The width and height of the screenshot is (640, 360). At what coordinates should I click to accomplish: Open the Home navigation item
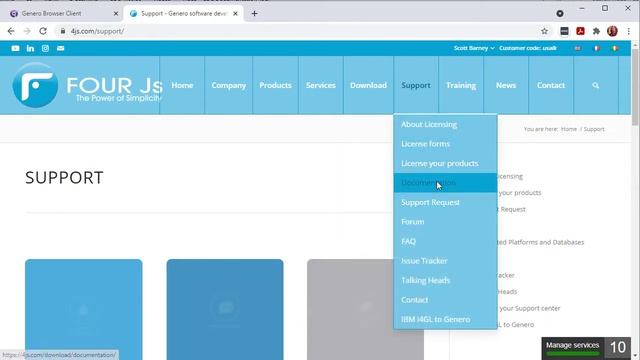[182, 85]
